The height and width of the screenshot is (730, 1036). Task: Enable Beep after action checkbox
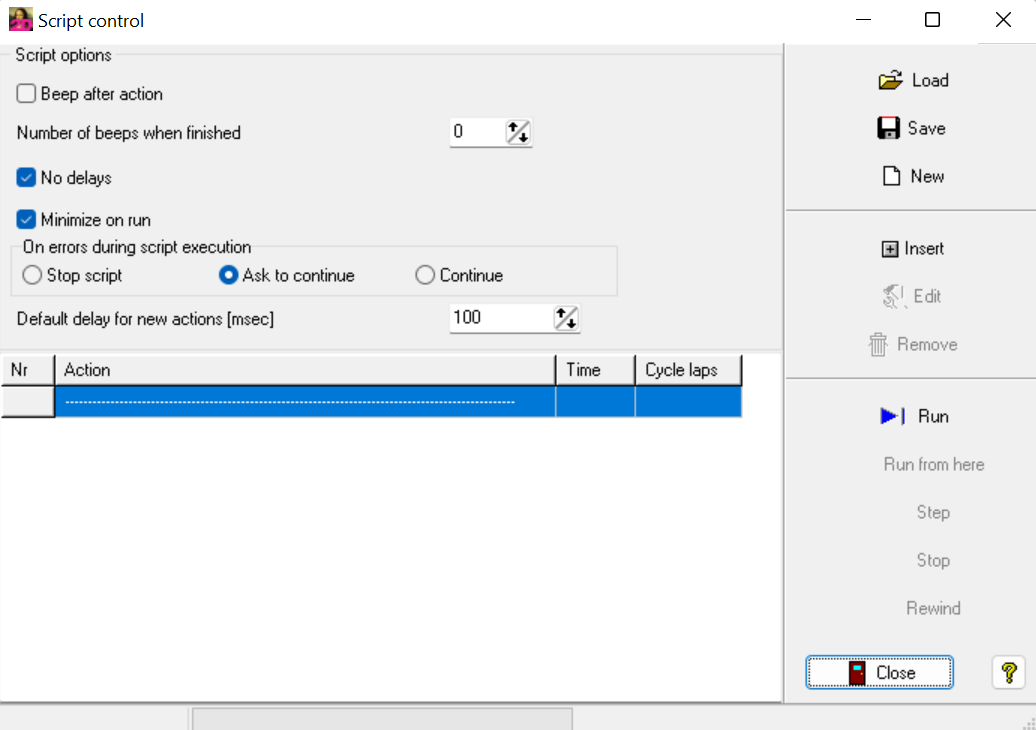[x=27, y=94]
